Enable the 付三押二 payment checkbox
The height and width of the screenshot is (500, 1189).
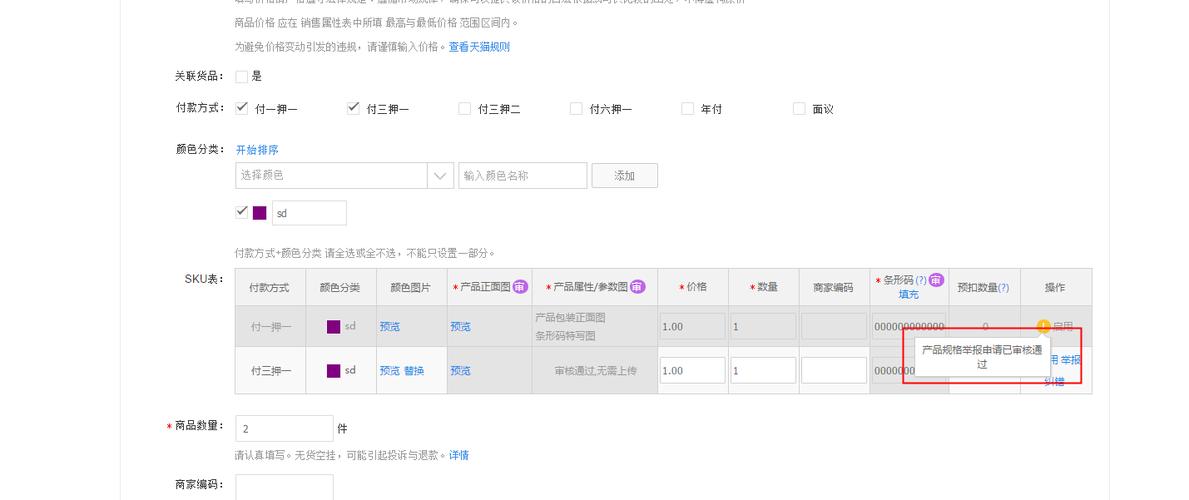coord(464,109)
